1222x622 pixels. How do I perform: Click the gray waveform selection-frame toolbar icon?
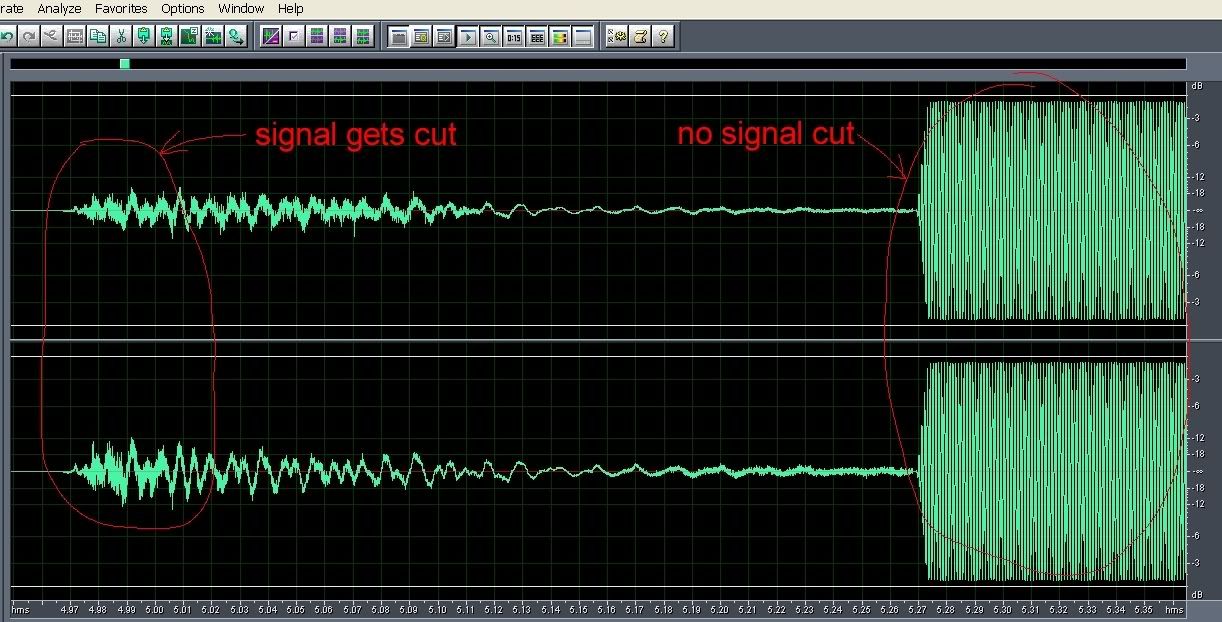[75, 37]
